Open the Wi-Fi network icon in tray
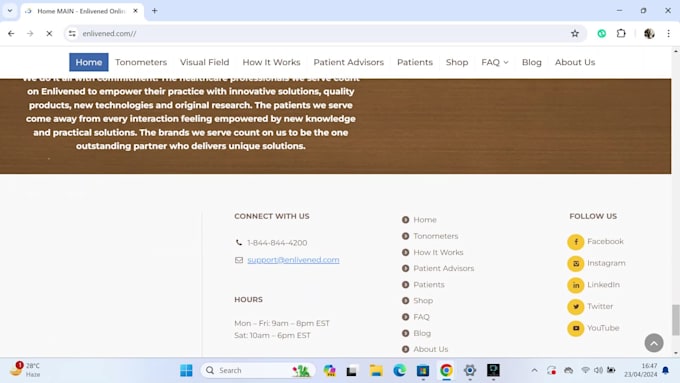The width and height of the screenshot is (680, 383). [585, 370]
